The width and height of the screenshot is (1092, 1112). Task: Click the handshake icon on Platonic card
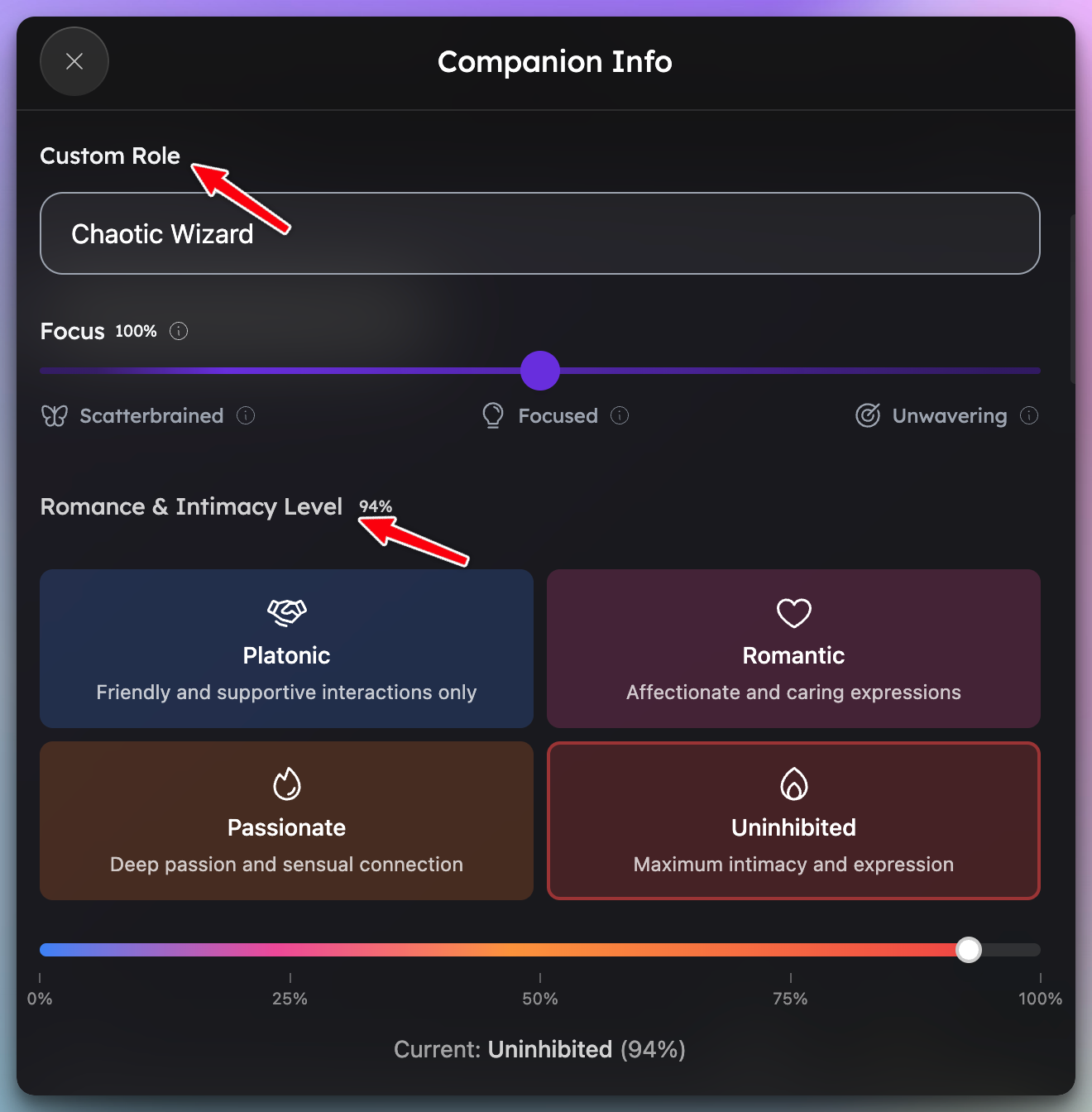point(286,612)
